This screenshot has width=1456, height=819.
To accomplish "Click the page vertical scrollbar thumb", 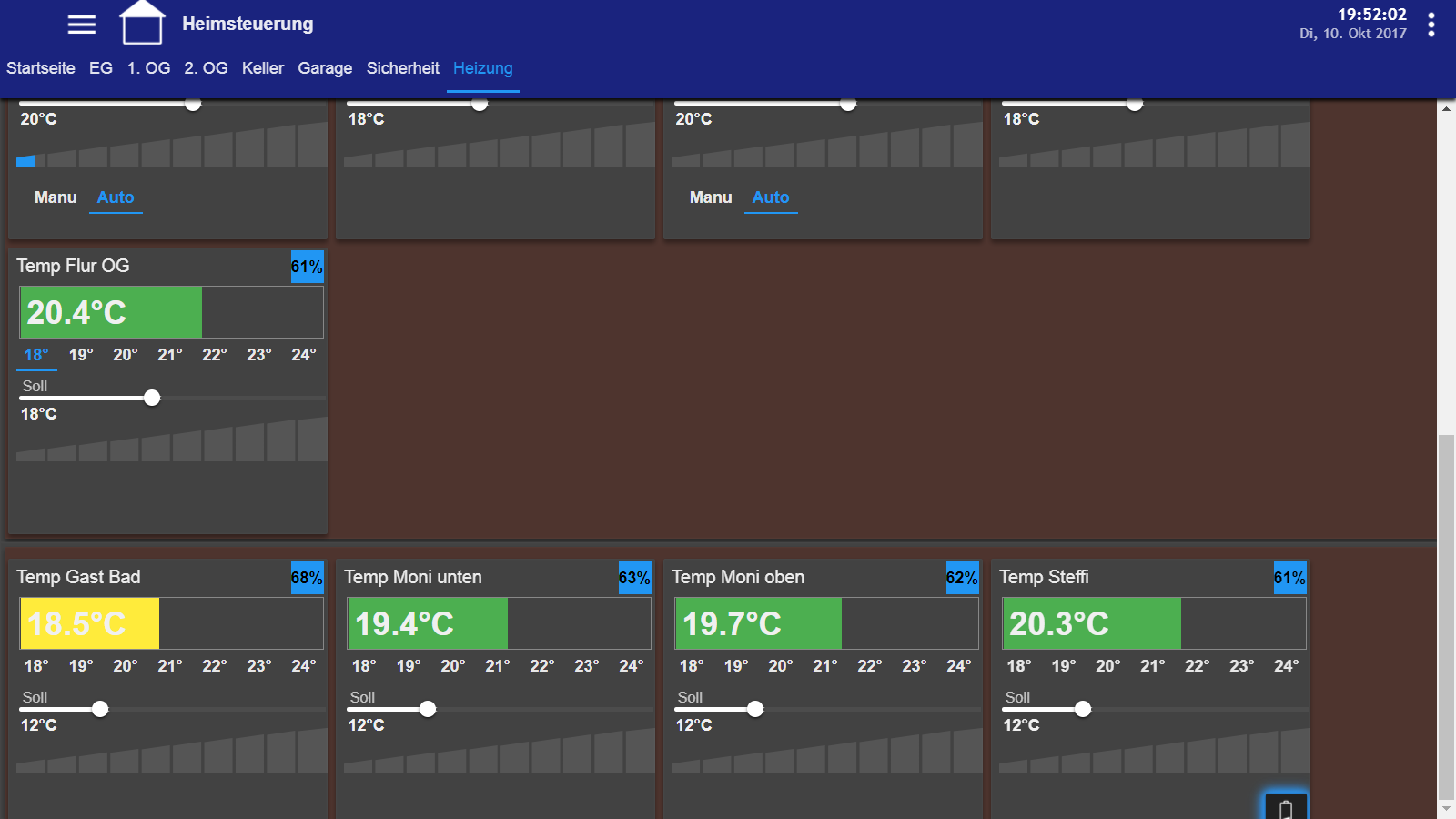I will 1446,616.
